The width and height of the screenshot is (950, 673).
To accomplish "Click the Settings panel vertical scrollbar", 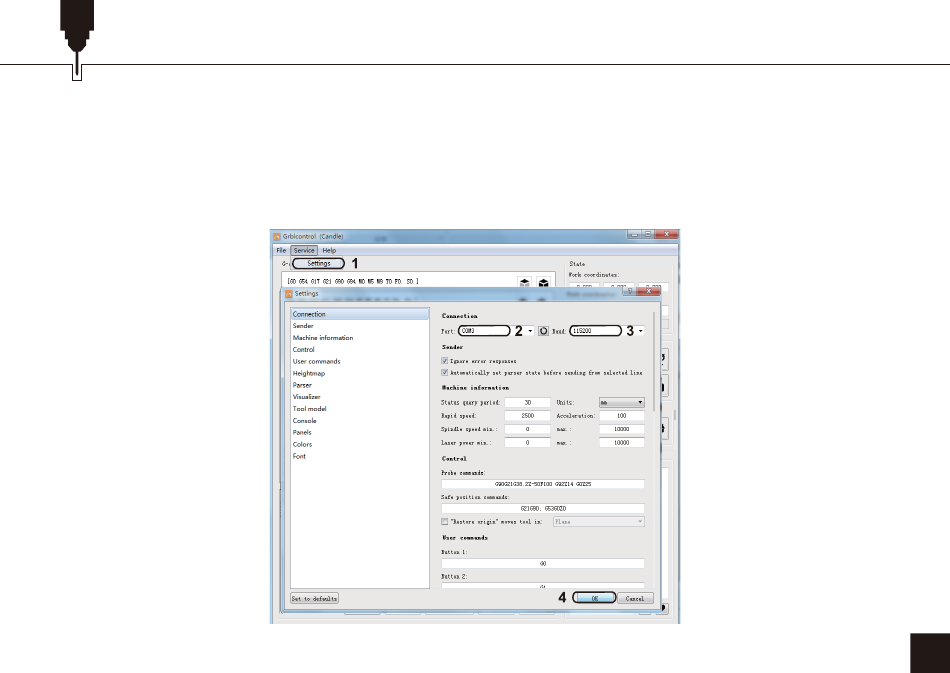I will 656,380.
